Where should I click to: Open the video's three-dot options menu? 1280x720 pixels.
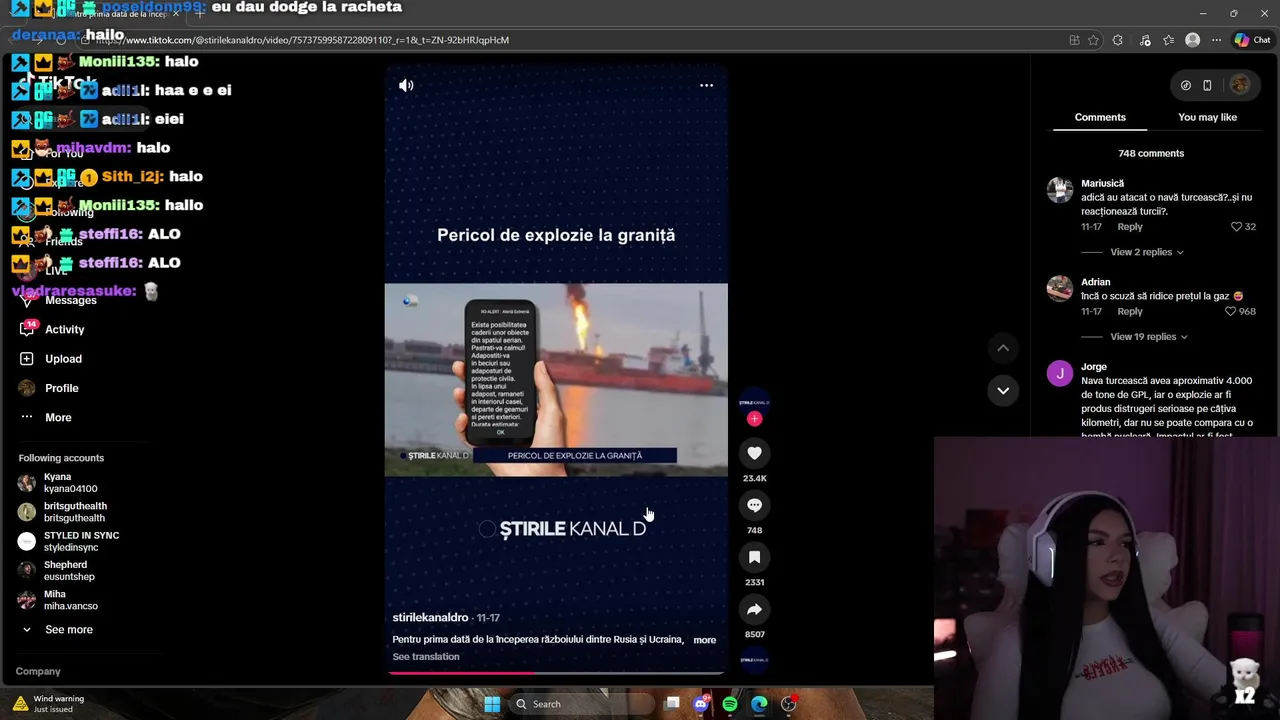706,86
